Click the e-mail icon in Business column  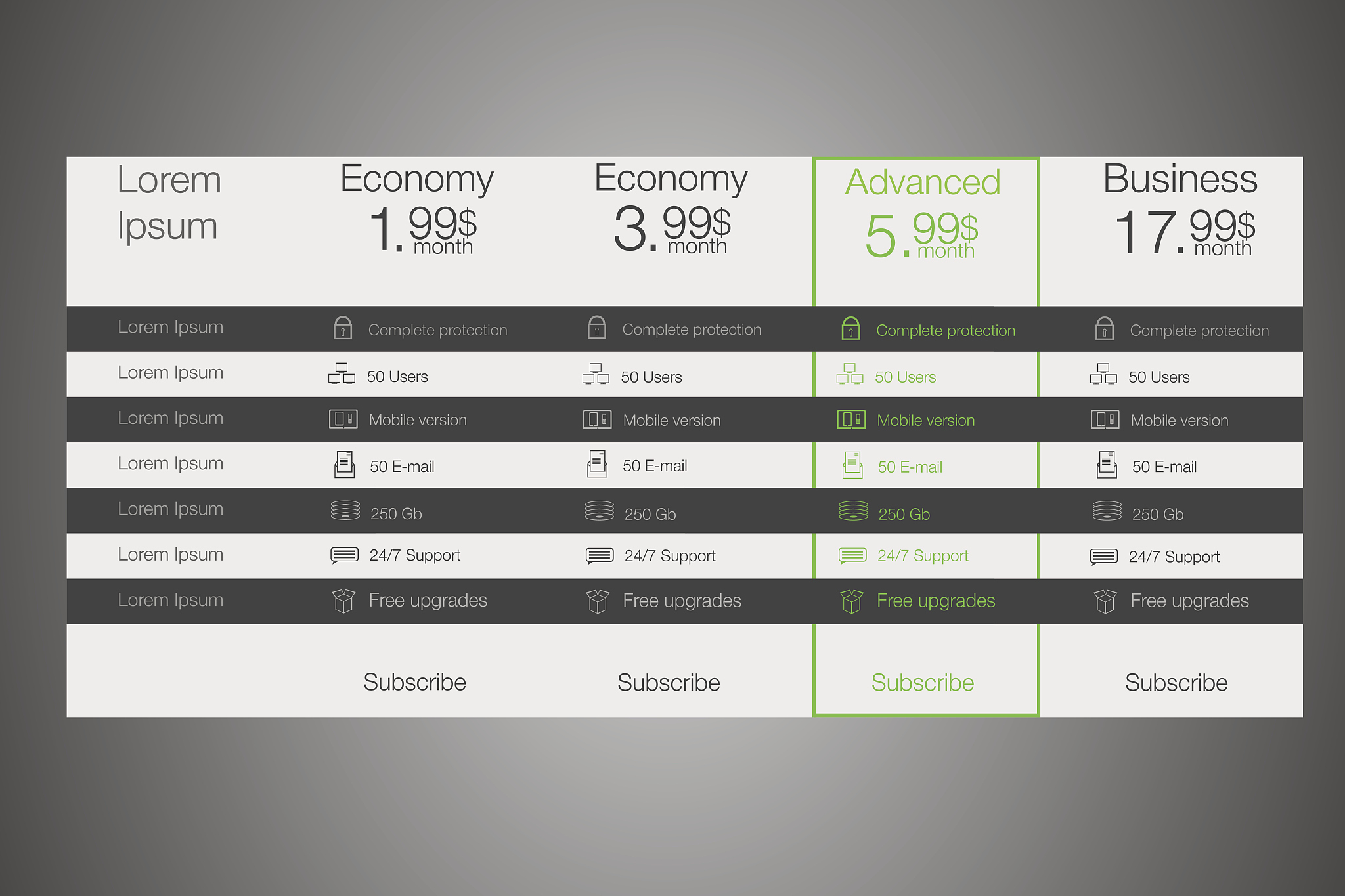coord(1107,465)
